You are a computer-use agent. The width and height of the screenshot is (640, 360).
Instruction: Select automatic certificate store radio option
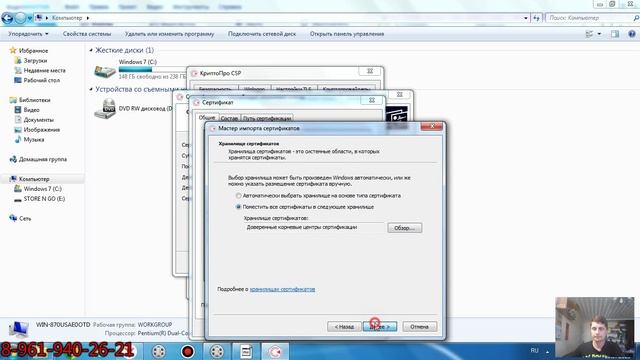238,196
